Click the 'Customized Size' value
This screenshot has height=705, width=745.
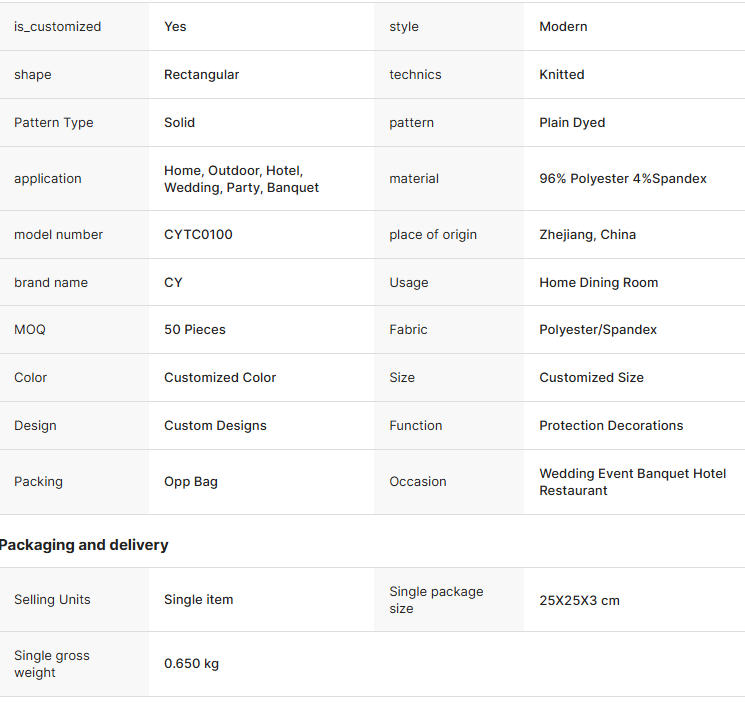591,378
